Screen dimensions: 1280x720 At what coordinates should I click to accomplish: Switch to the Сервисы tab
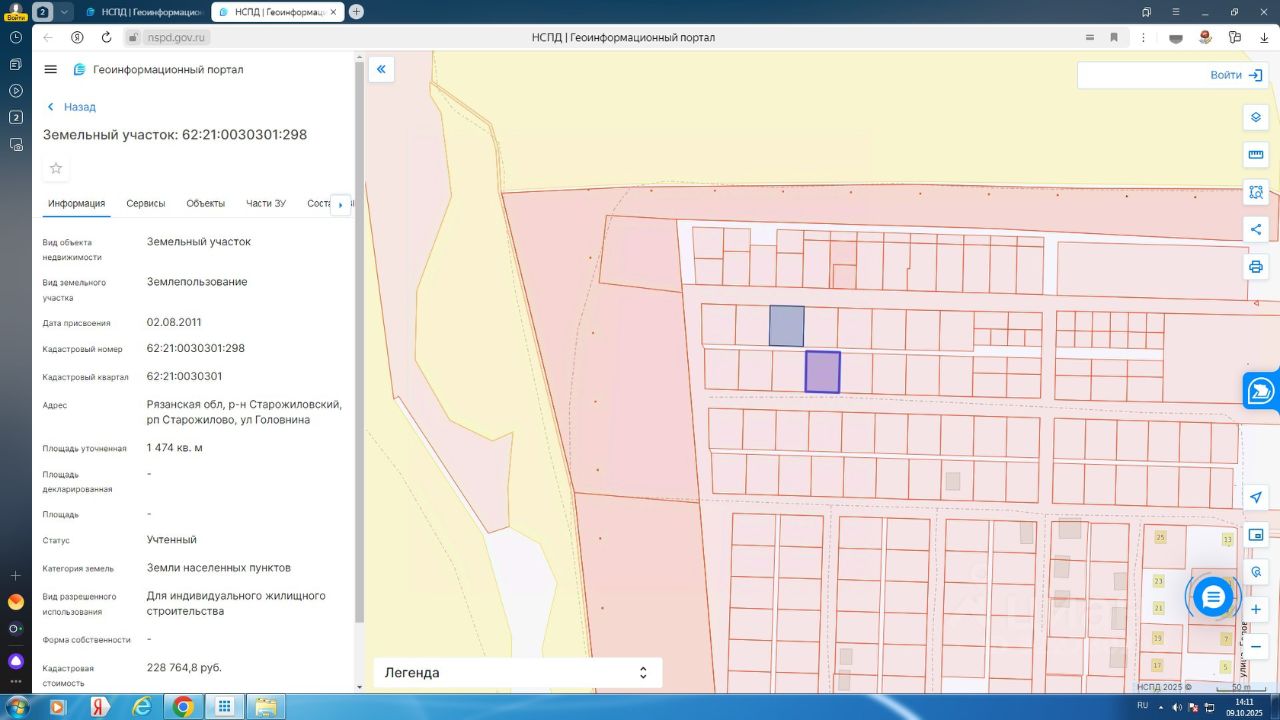146,203
